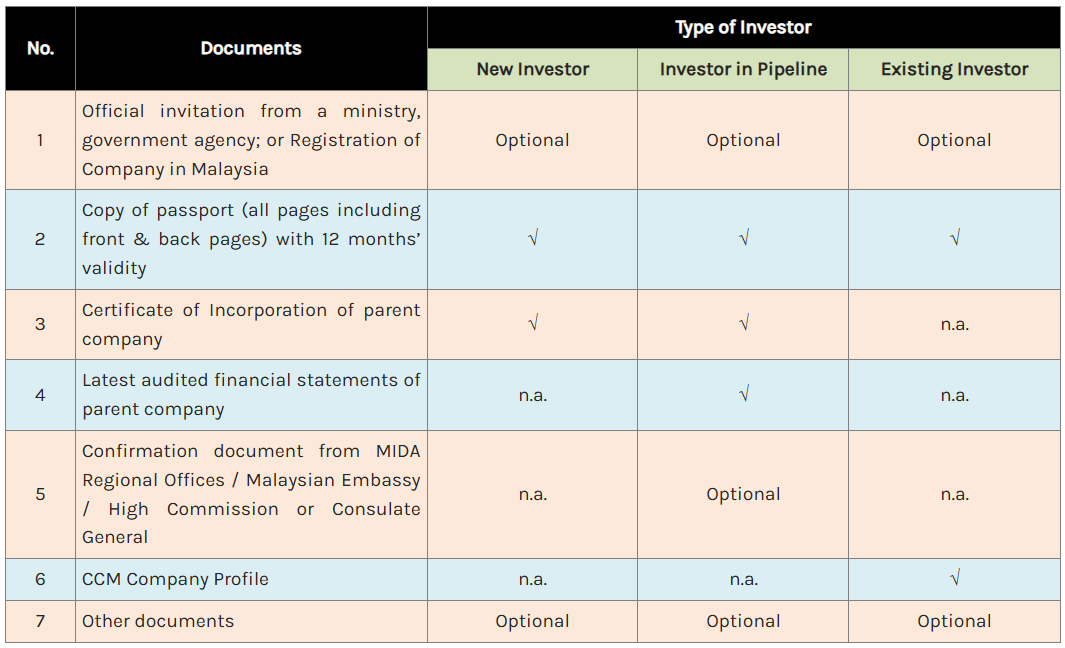Image resolution: width=1065 pixels, height=648 pixels.
Task: Select Investor in Pipeline checkmark for audited statements
Action: pos(744,395)
